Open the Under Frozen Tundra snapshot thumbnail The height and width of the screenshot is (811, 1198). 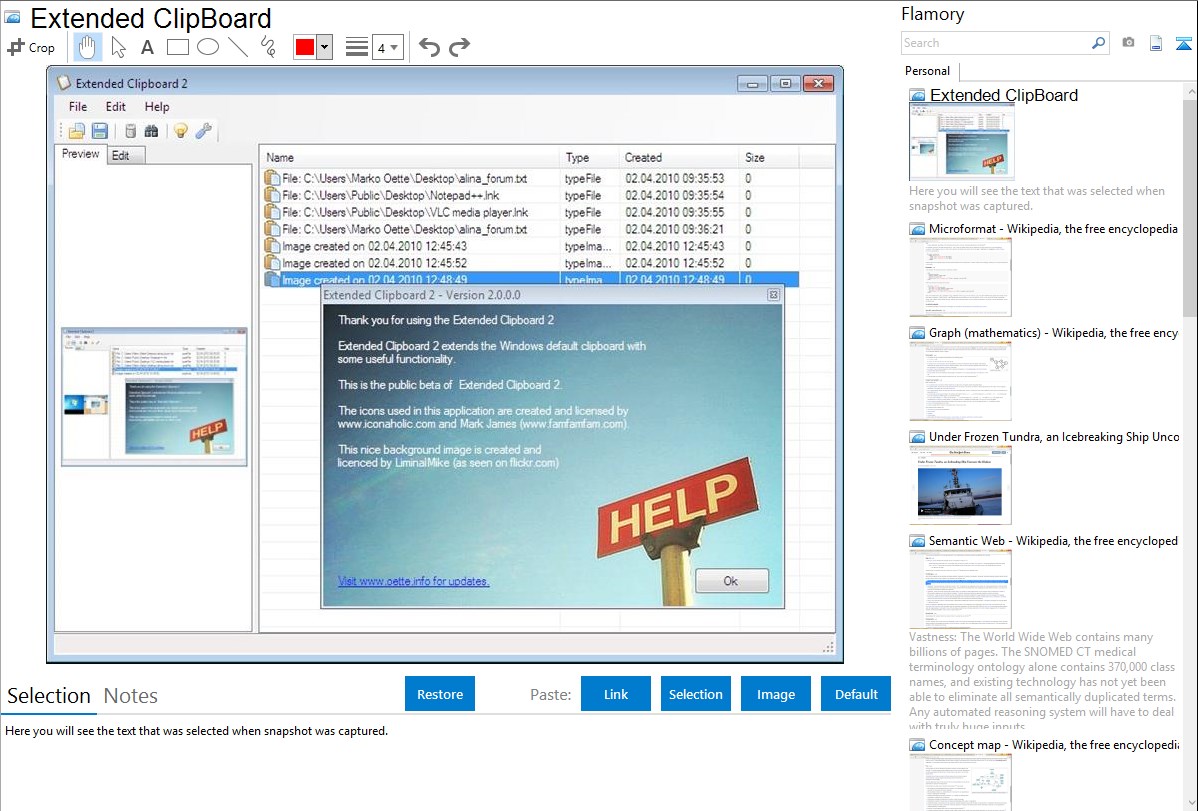960,485
